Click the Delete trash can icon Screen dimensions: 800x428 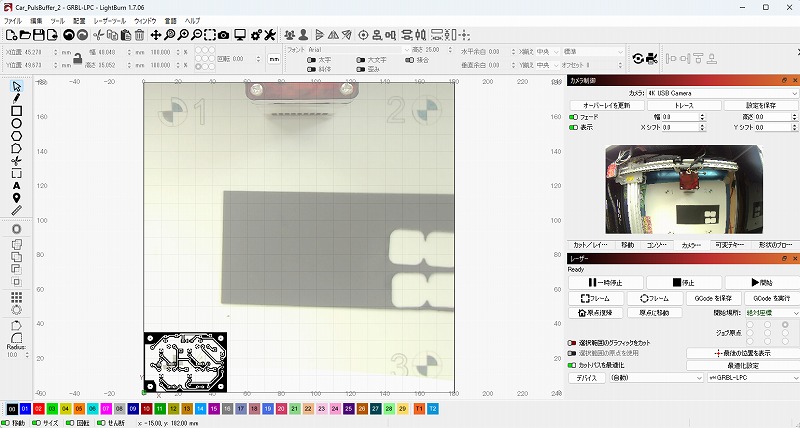[139, 35]
